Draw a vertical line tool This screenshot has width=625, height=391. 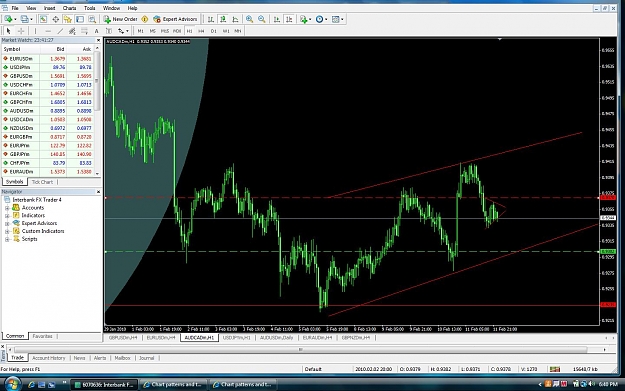pyautogui.click(x=35, y=31)
